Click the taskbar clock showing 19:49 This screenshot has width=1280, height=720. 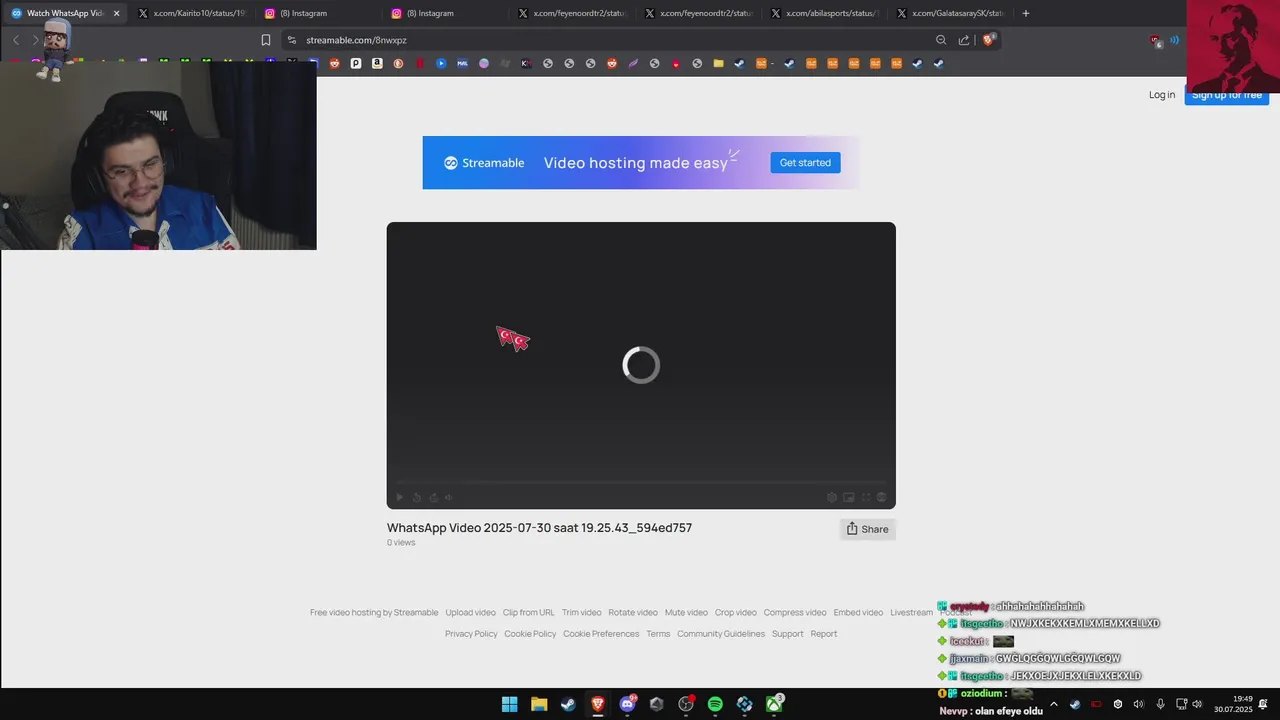tap(1233, 704)
